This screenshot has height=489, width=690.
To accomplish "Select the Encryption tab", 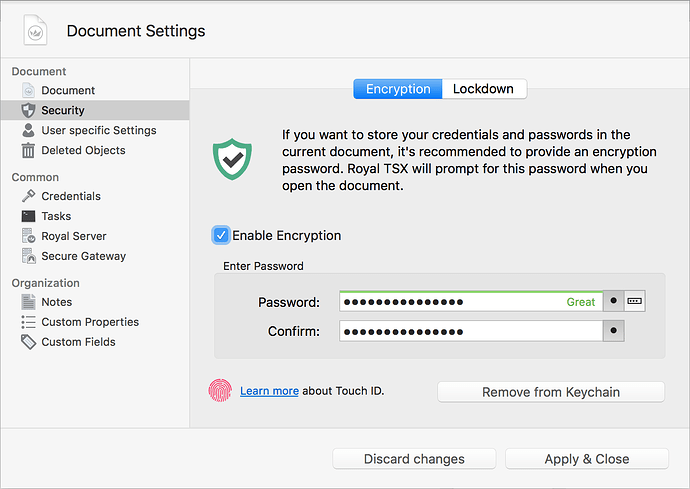I will pos(398,89).
